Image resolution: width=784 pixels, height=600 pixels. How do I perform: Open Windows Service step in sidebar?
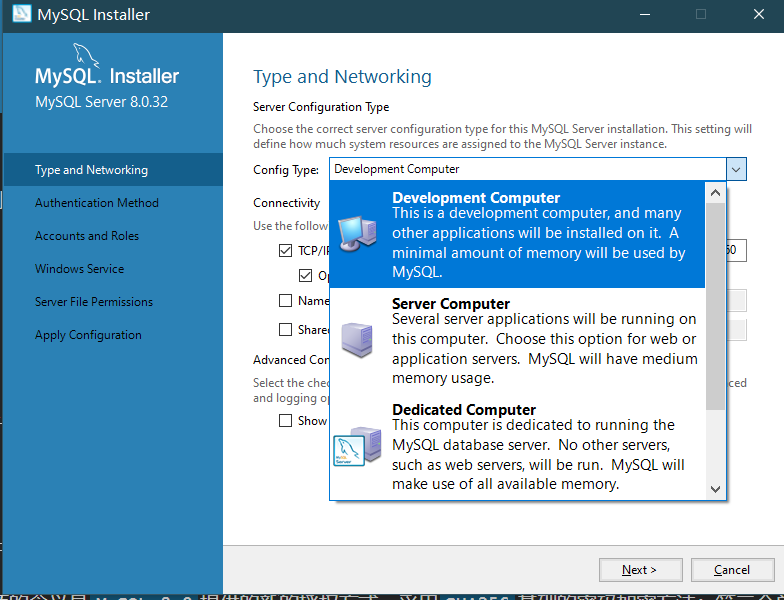click(x=113, y=268)
